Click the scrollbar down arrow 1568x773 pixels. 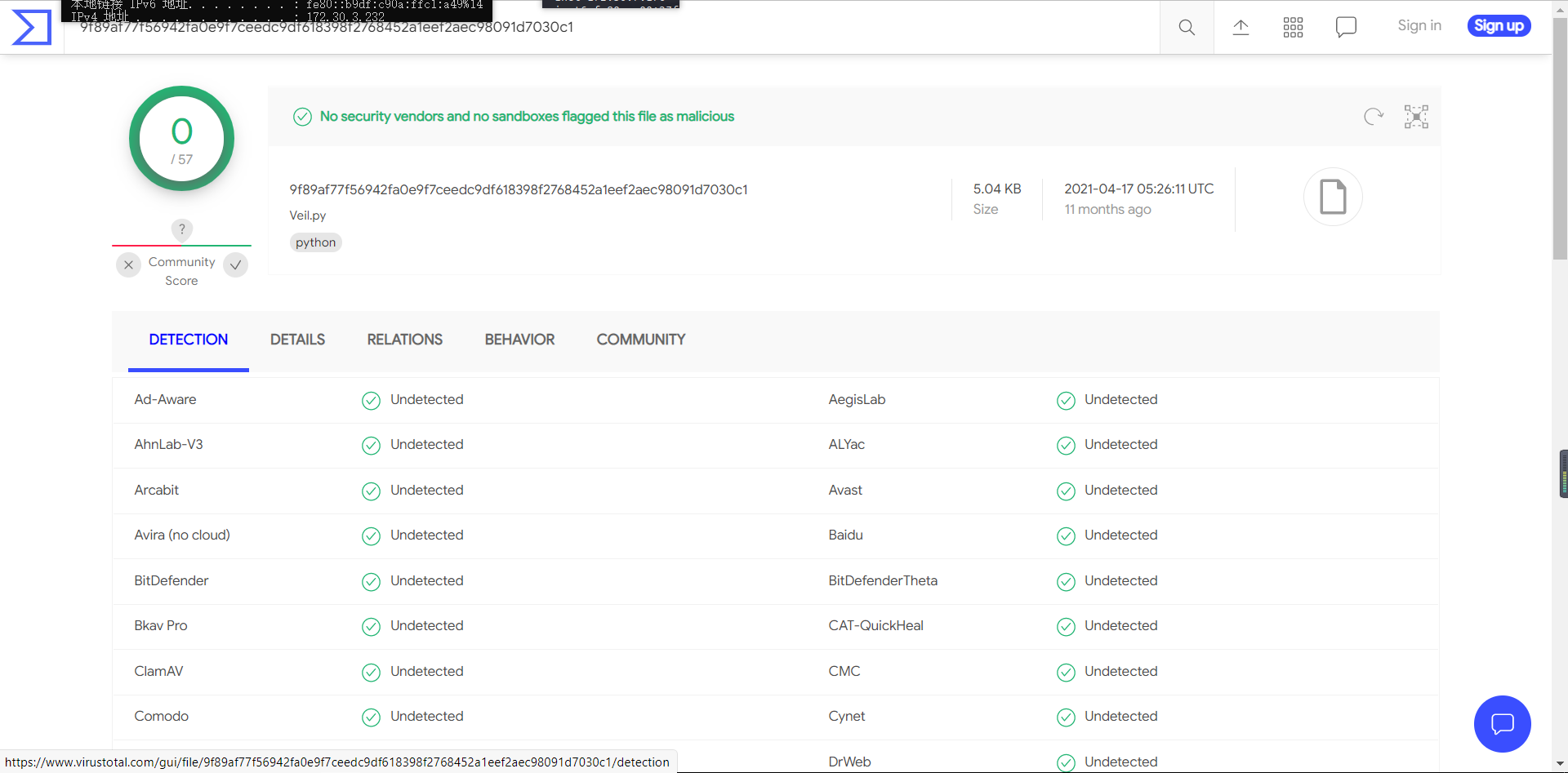(x=1560, y=765)
